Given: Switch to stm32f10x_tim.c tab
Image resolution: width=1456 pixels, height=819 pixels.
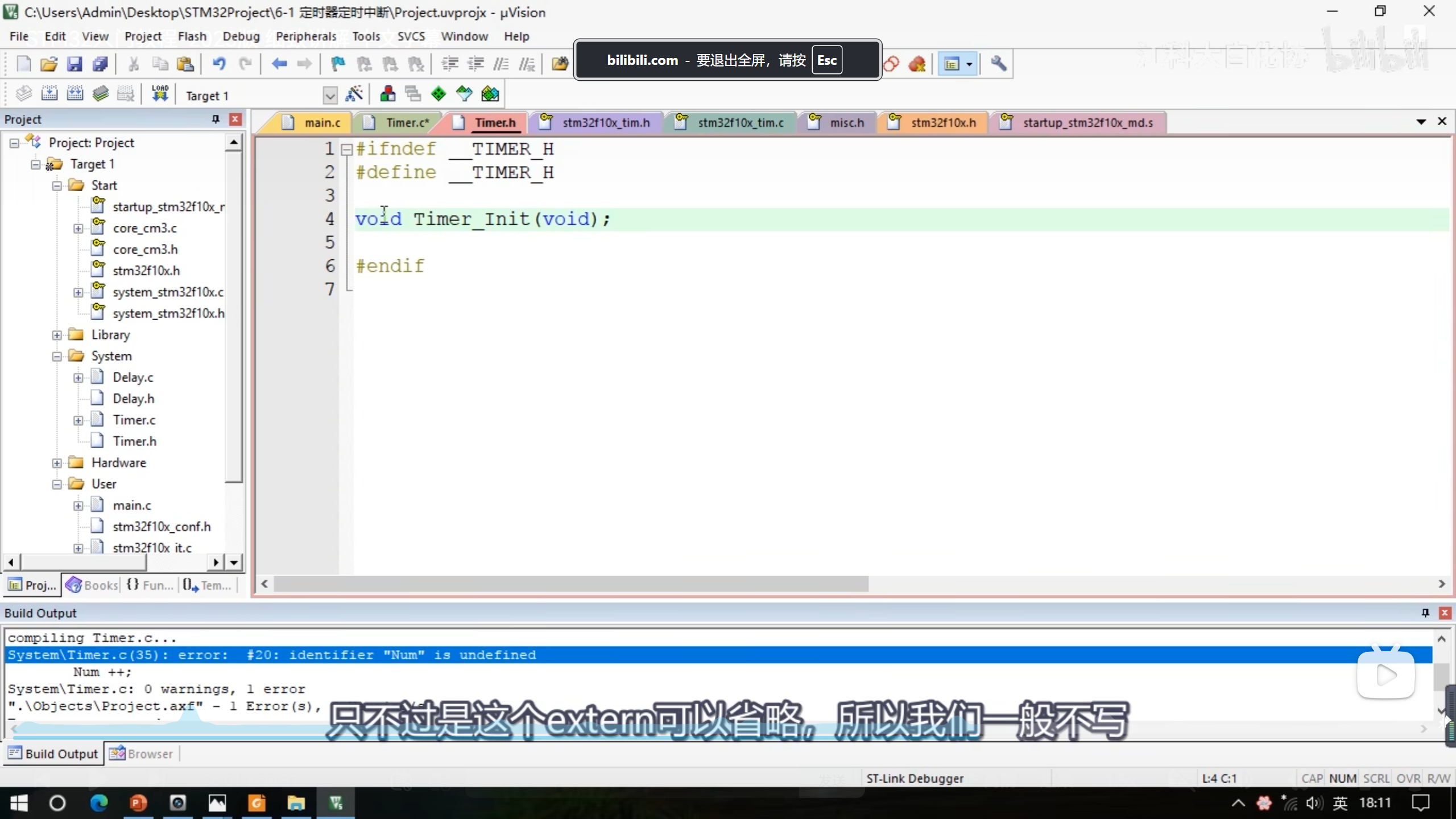Looking at the screenshot, I should pyautogui.click(x=740, y=122).
